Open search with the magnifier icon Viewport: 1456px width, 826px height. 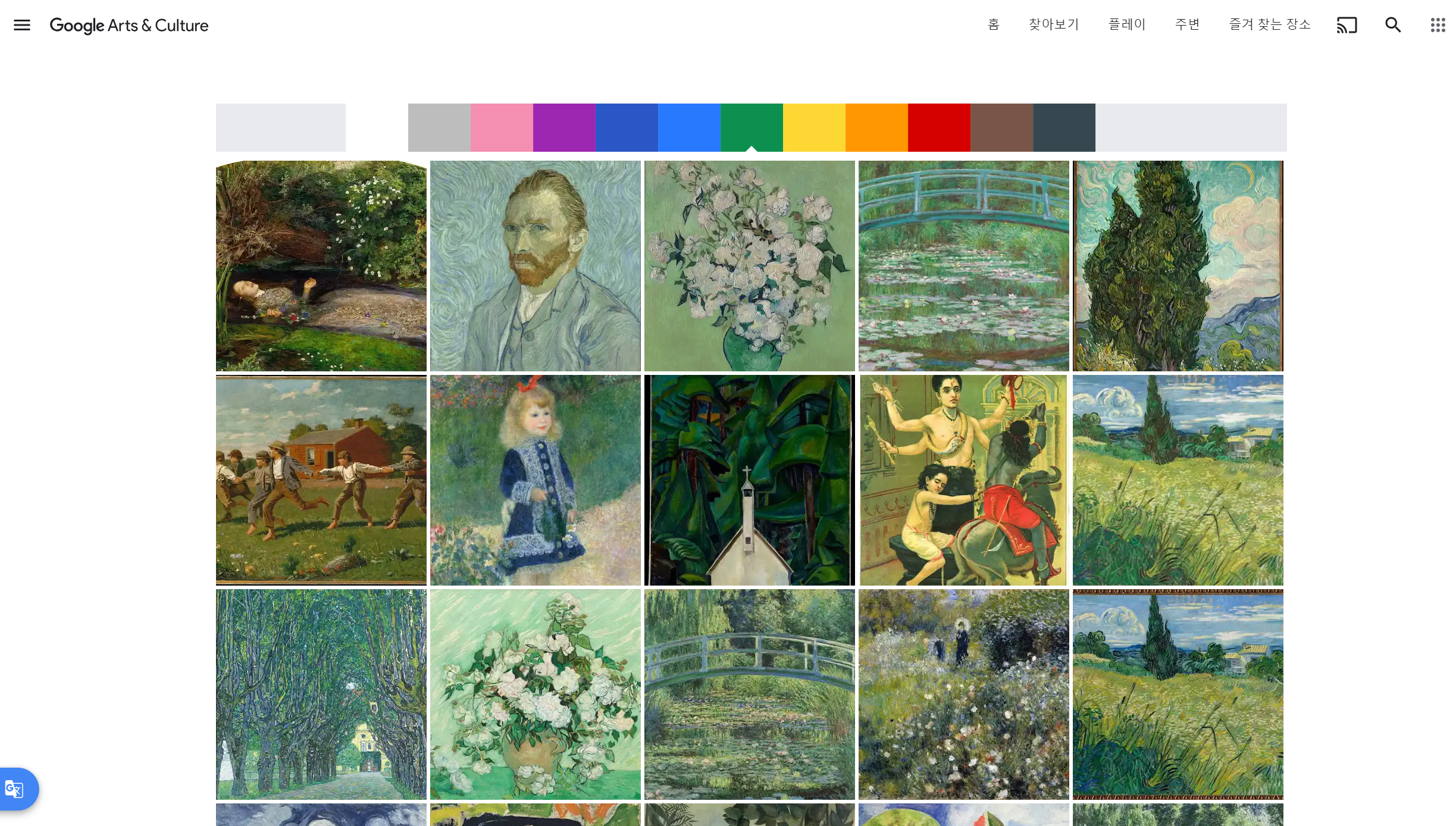click(1393, 25)
